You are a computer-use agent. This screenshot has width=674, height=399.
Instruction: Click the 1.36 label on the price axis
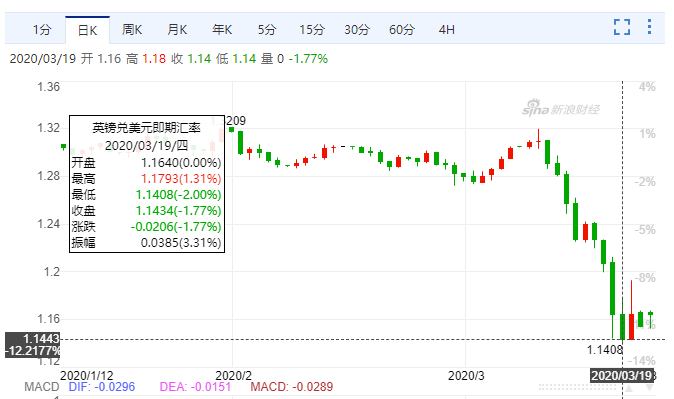point(49,87)
